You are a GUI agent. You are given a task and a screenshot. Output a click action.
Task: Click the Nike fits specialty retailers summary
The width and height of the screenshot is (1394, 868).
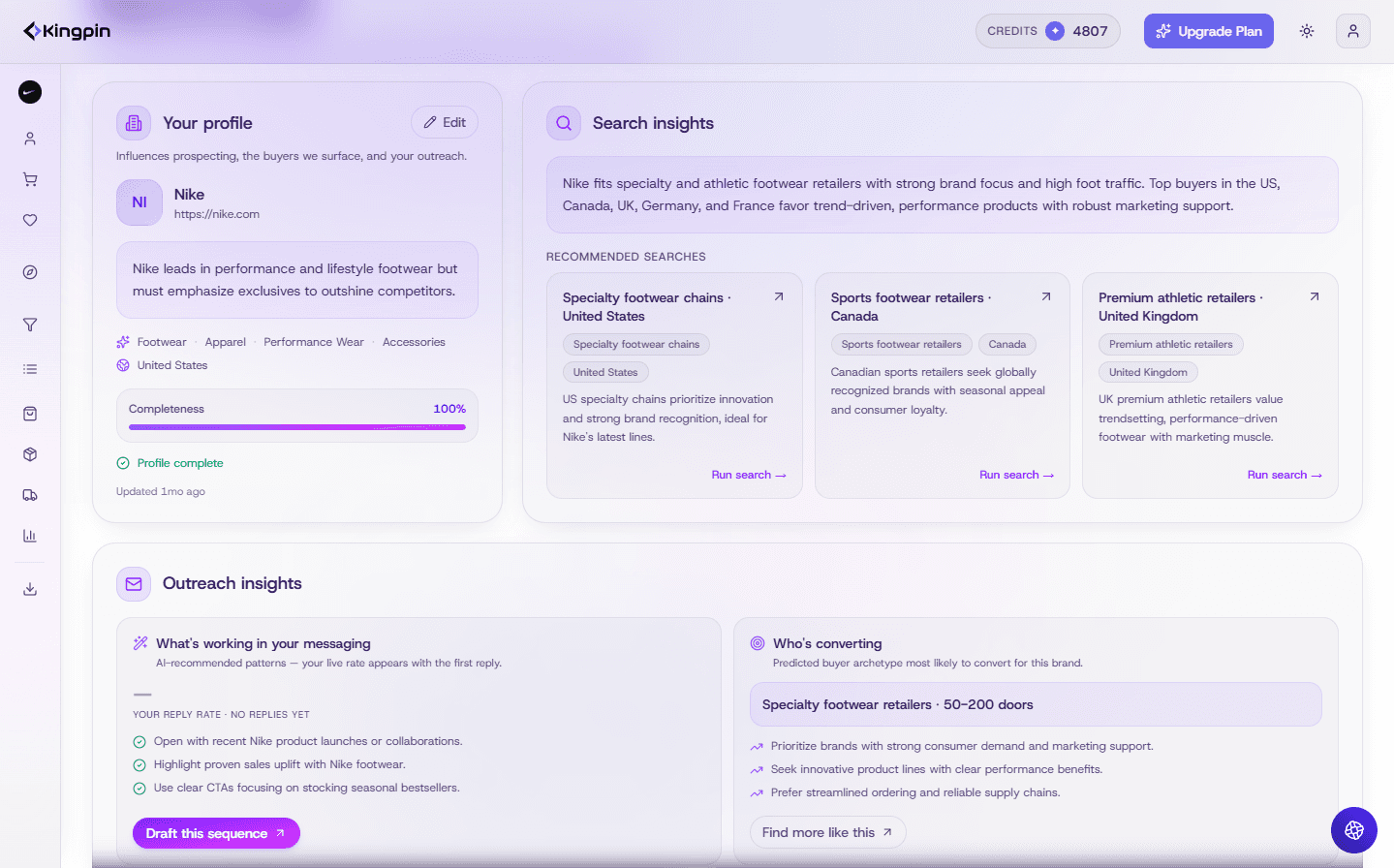pos(943,195)
